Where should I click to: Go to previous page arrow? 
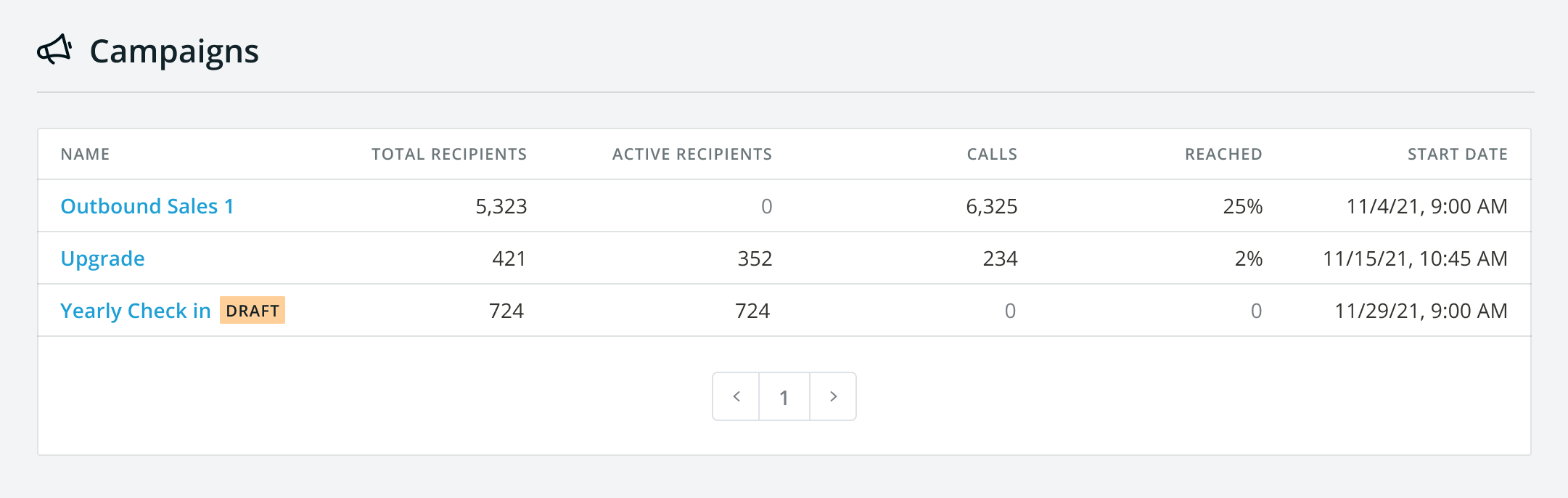(x=736, y=396)
